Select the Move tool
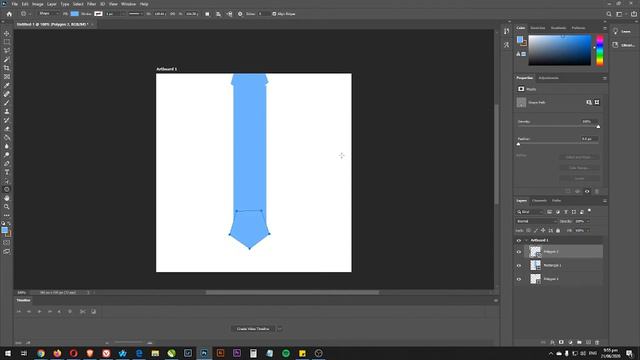The height and width of the screenshot is (360, 640). pos(7,33)
